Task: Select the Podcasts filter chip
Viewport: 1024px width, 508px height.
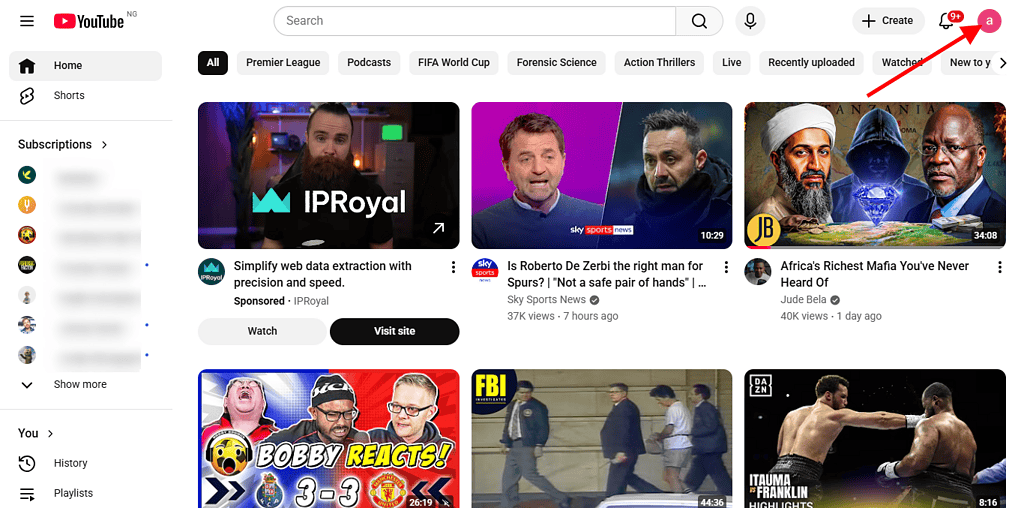Action: pos(369,63)
